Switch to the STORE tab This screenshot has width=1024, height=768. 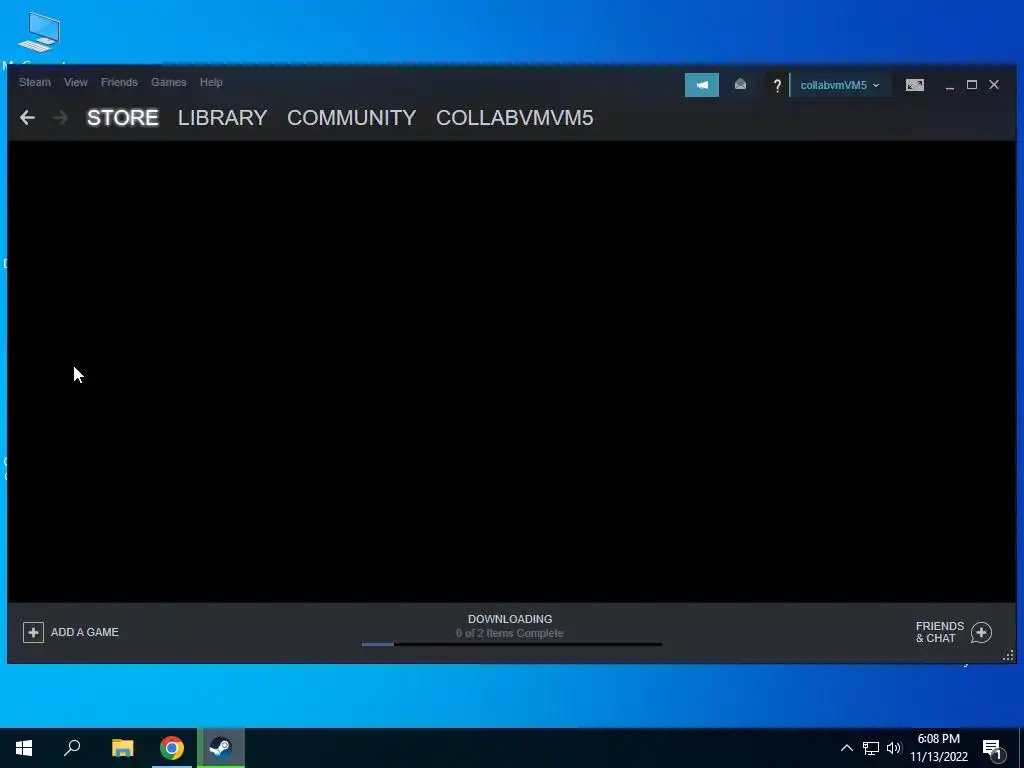click(x=123, y=118)
